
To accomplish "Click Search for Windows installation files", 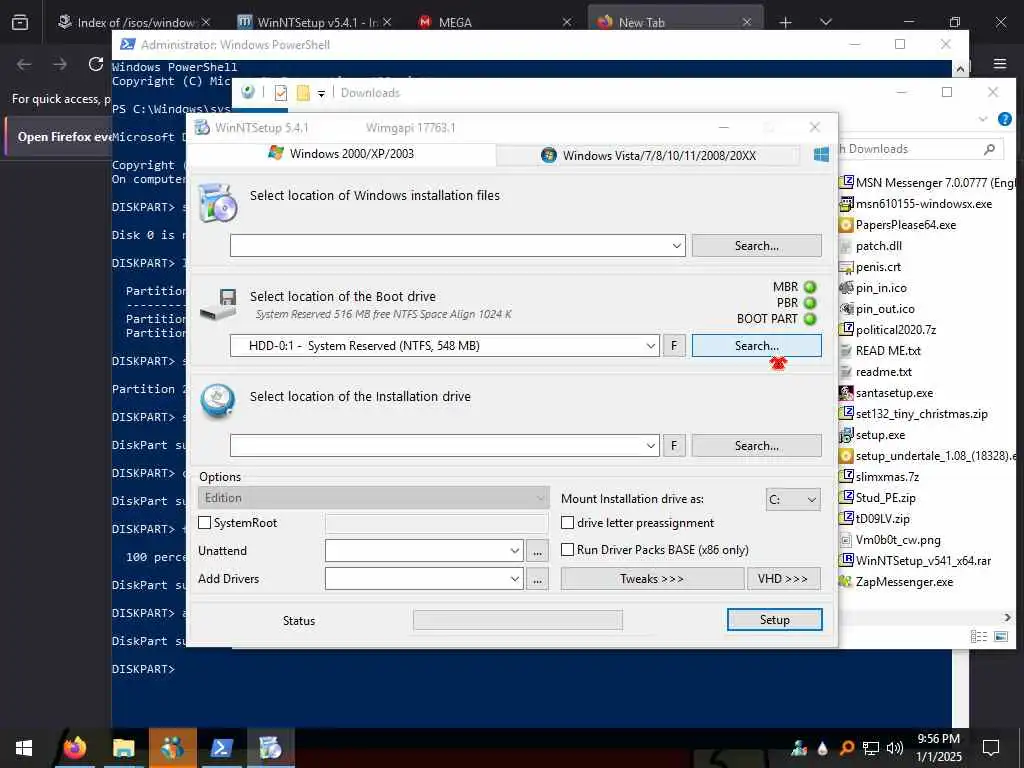I will (x=756, y=246).
